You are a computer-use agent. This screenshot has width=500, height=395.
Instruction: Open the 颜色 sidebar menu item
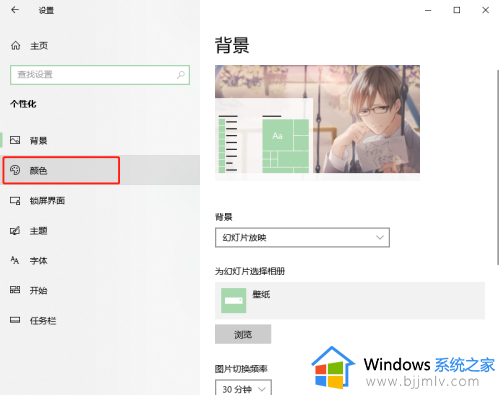pos(100,170)
